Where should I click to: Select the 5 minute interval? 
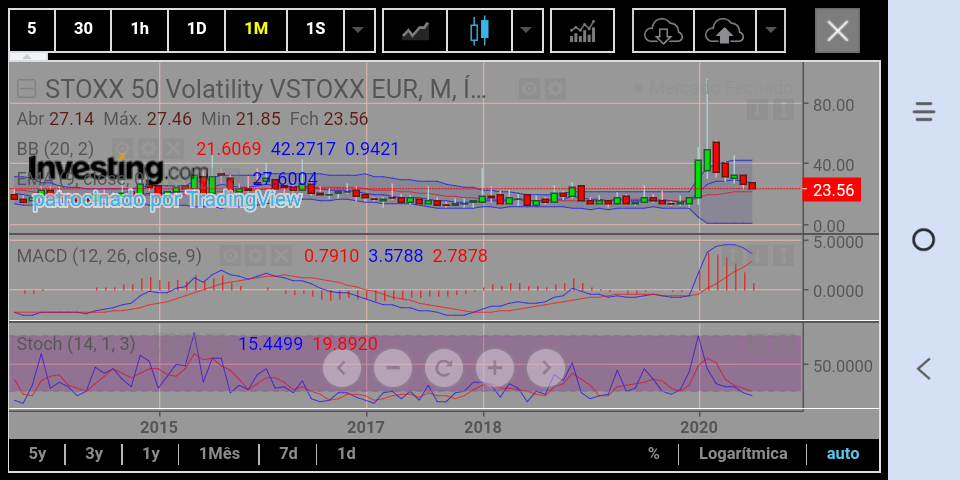(x=32, y=29)
